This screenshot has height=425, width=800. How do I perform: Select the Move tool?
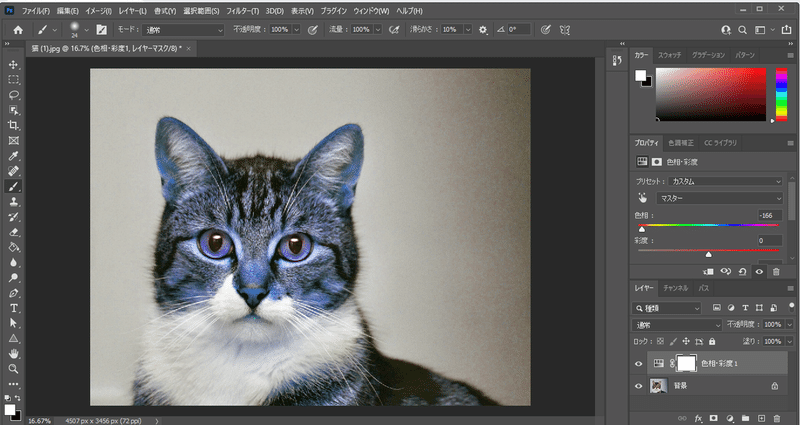tap(14, 64)
